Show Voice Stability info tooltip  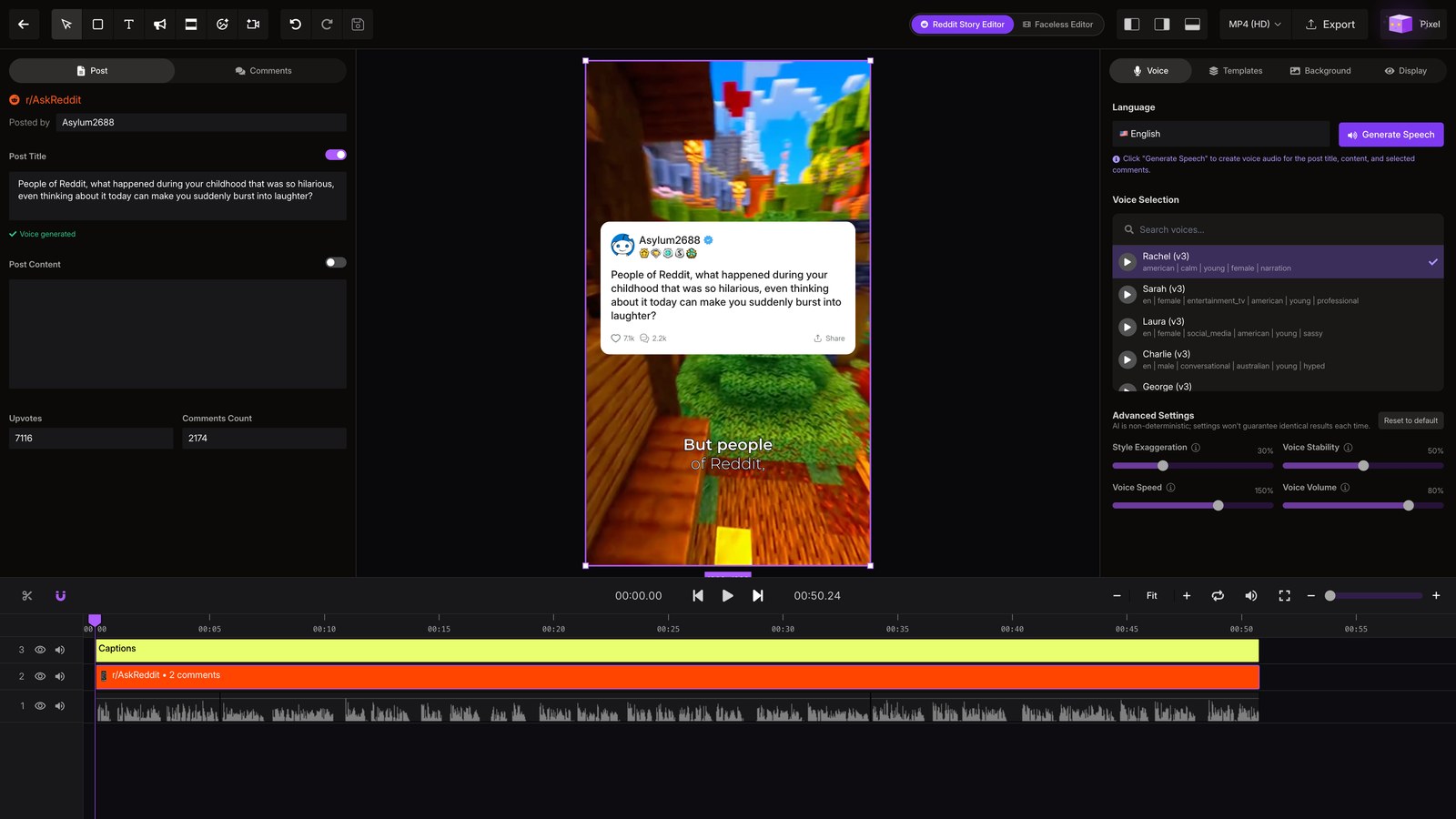click(1348, 448)
